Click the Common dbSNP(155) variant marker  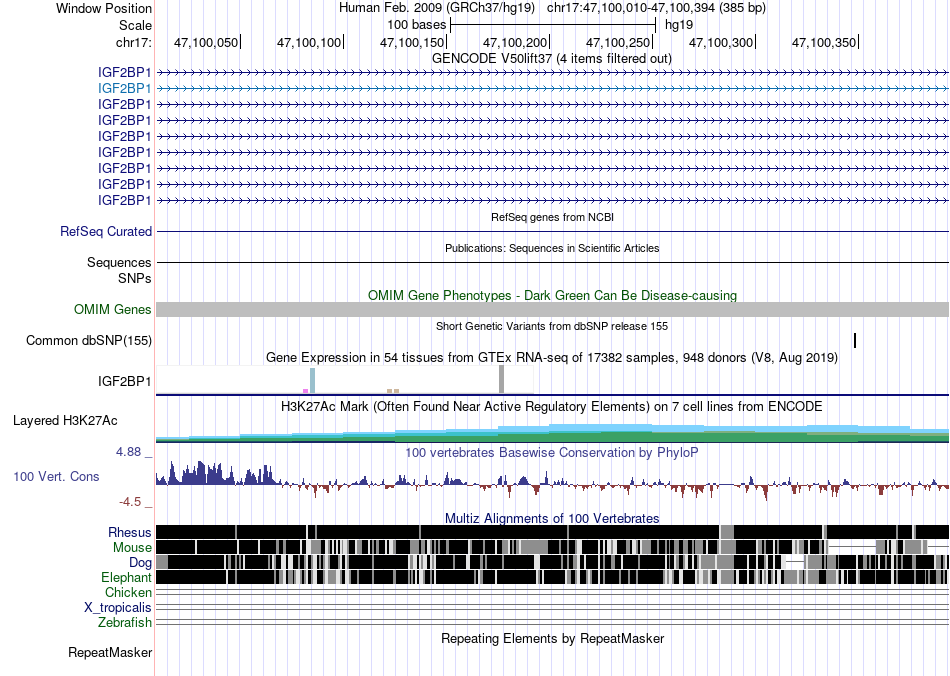tap(855, 340)
